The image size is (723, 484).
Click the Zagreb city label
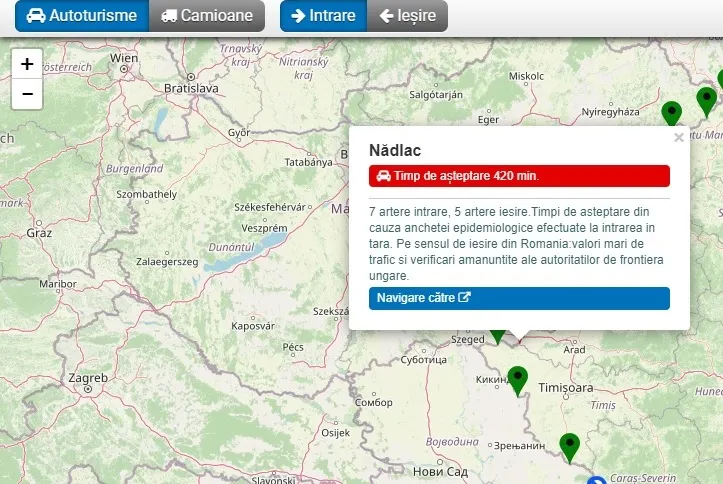[88, 378]
